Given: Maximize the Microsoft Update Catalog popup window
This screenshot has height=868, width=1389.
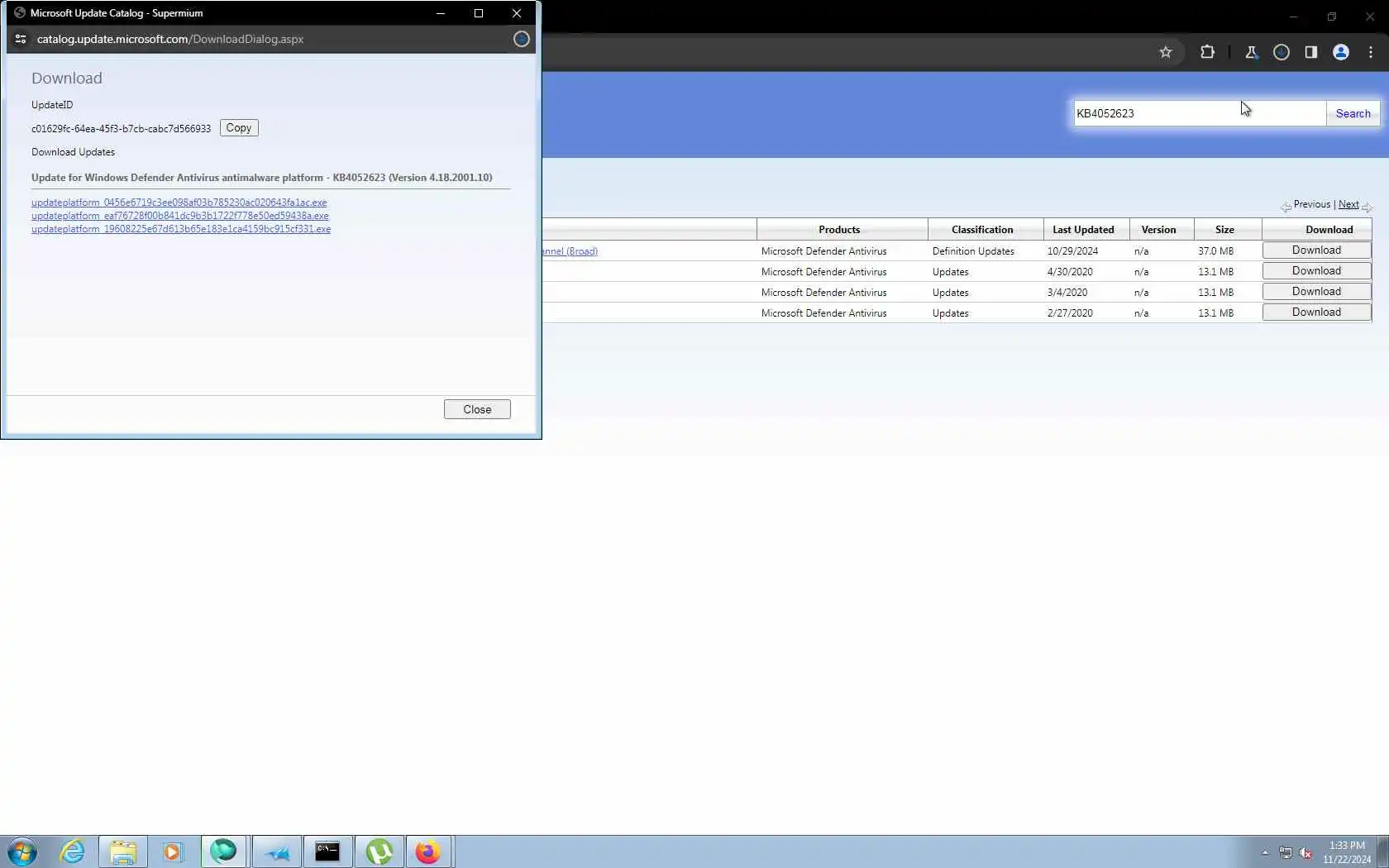Looking at the screenshot, I should tap(478, 13).
